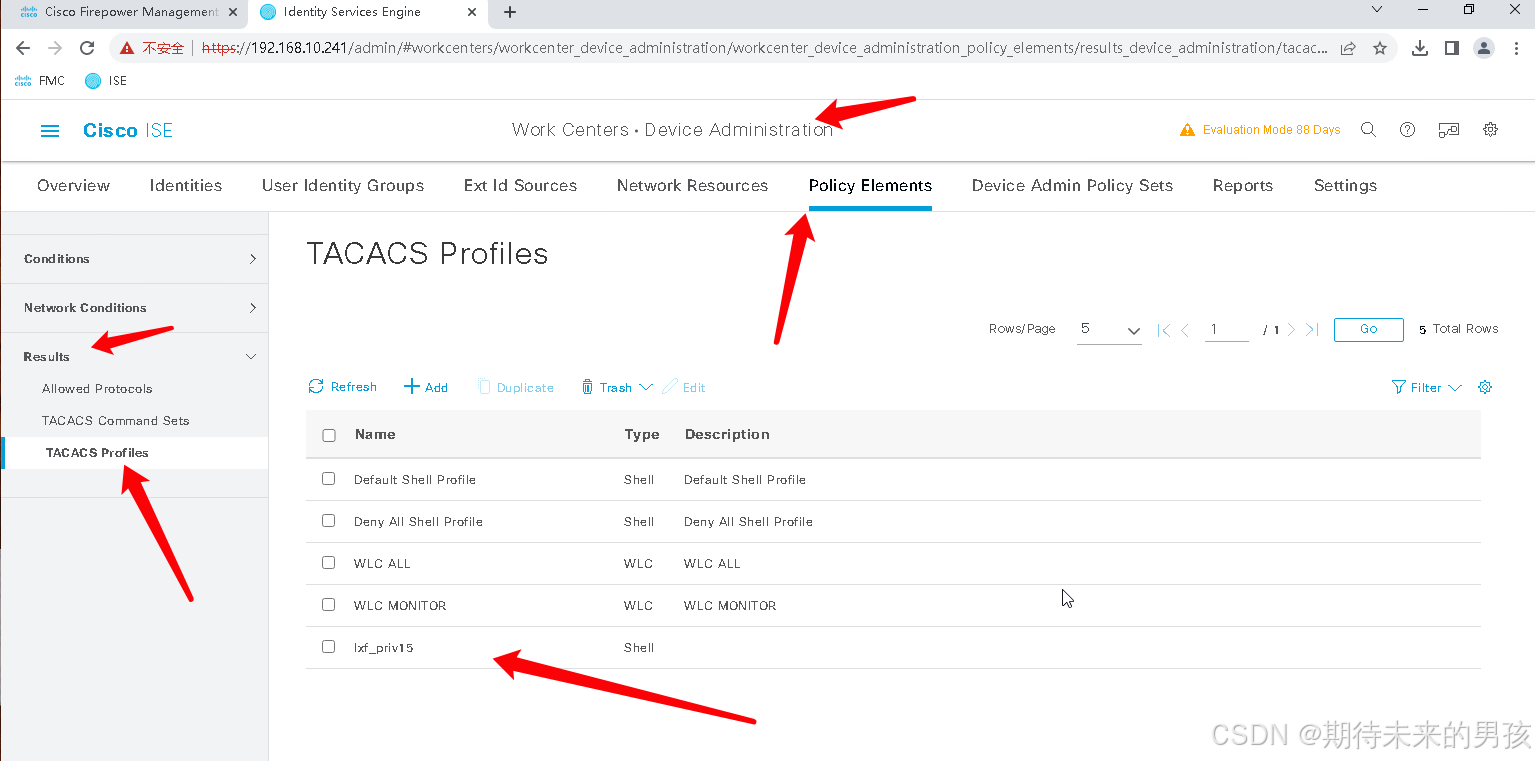Viewport: 1535px width, 761px height.
Task: Share this page icon in address bar
Action: pos(1348,48)
